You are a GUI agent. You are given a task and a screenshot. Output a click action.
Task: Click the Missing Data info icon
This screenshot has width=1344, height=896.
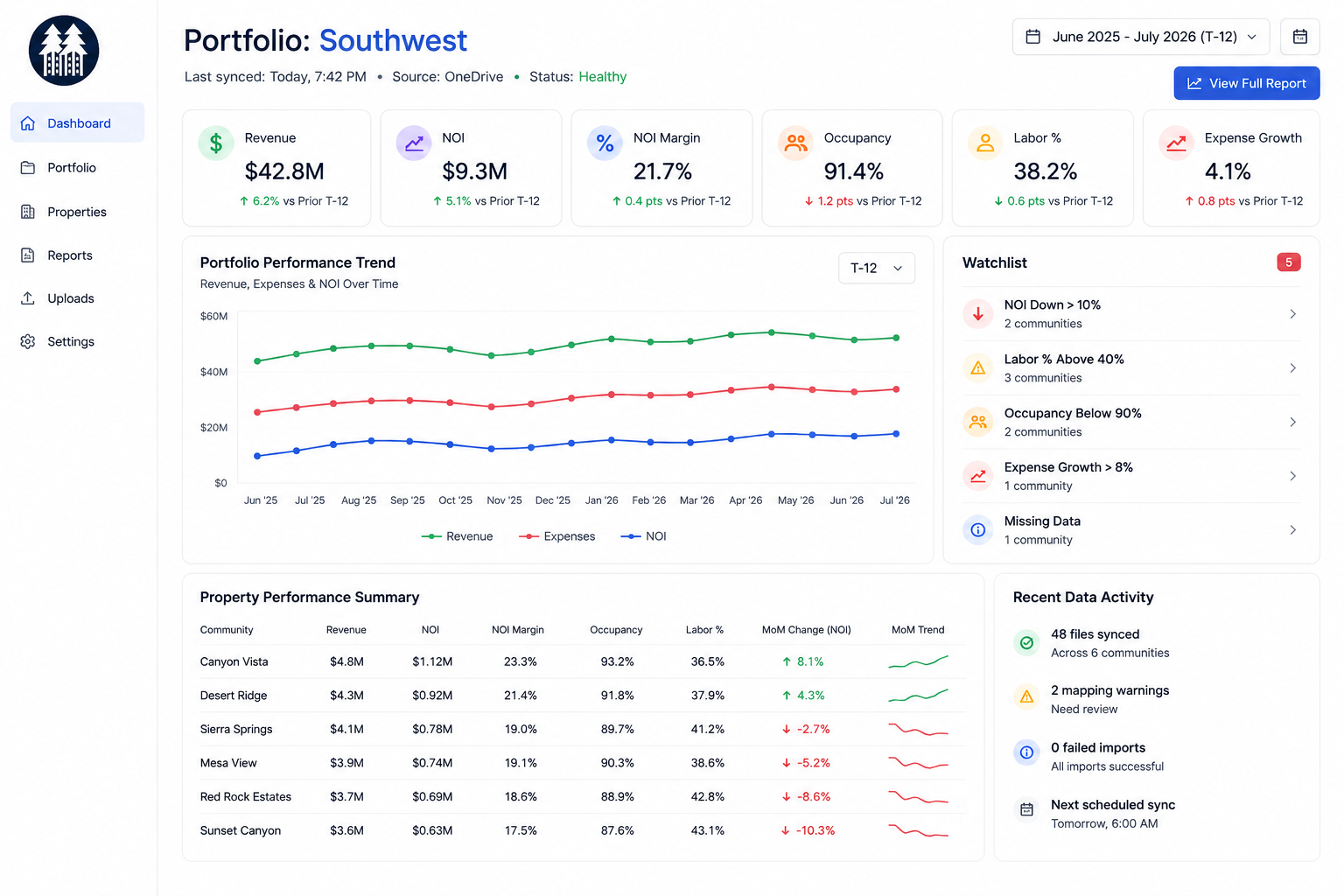[978, 529]
